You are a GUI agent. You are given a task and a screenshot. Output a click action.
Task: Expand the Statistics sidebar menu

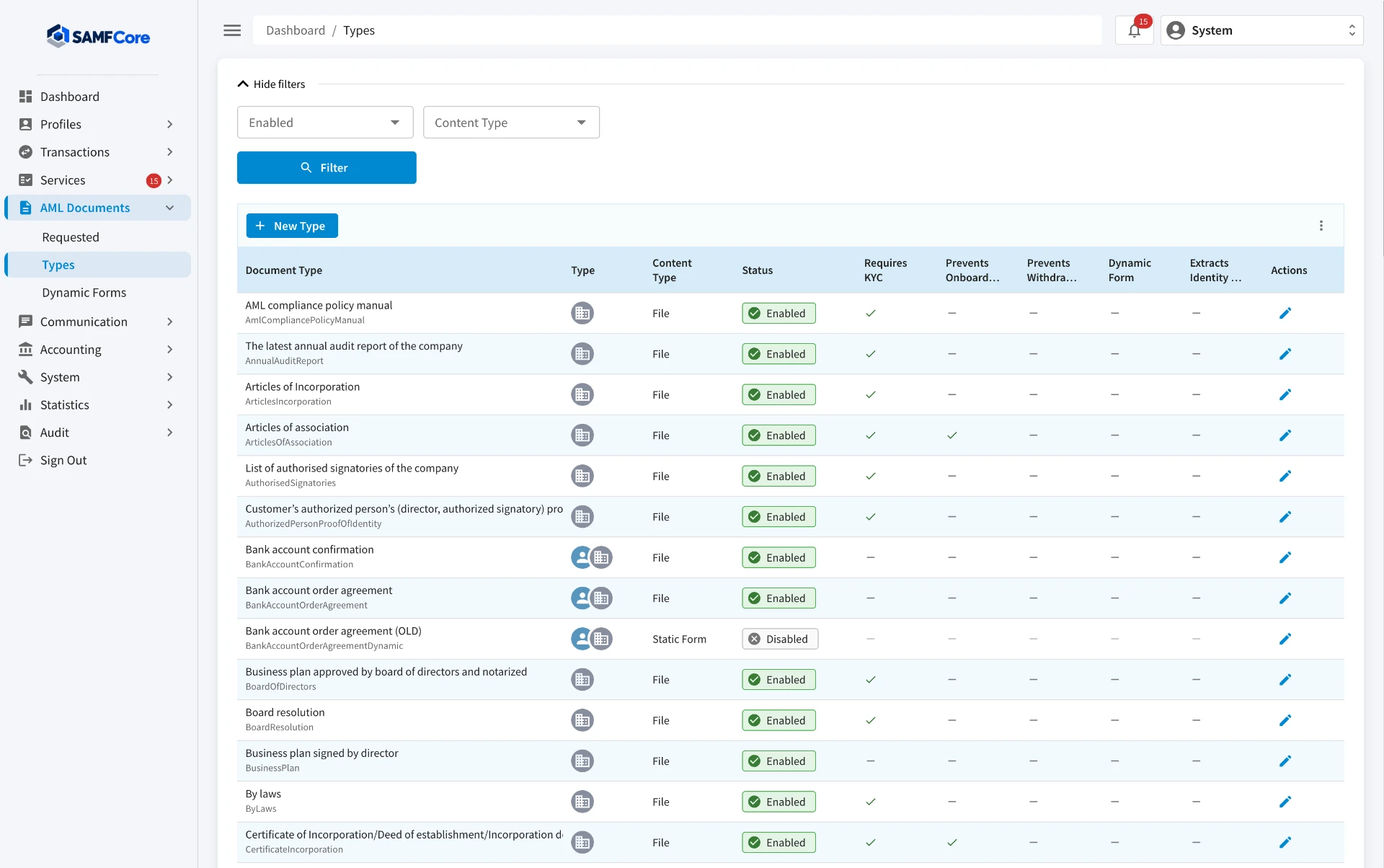[97, 405]
